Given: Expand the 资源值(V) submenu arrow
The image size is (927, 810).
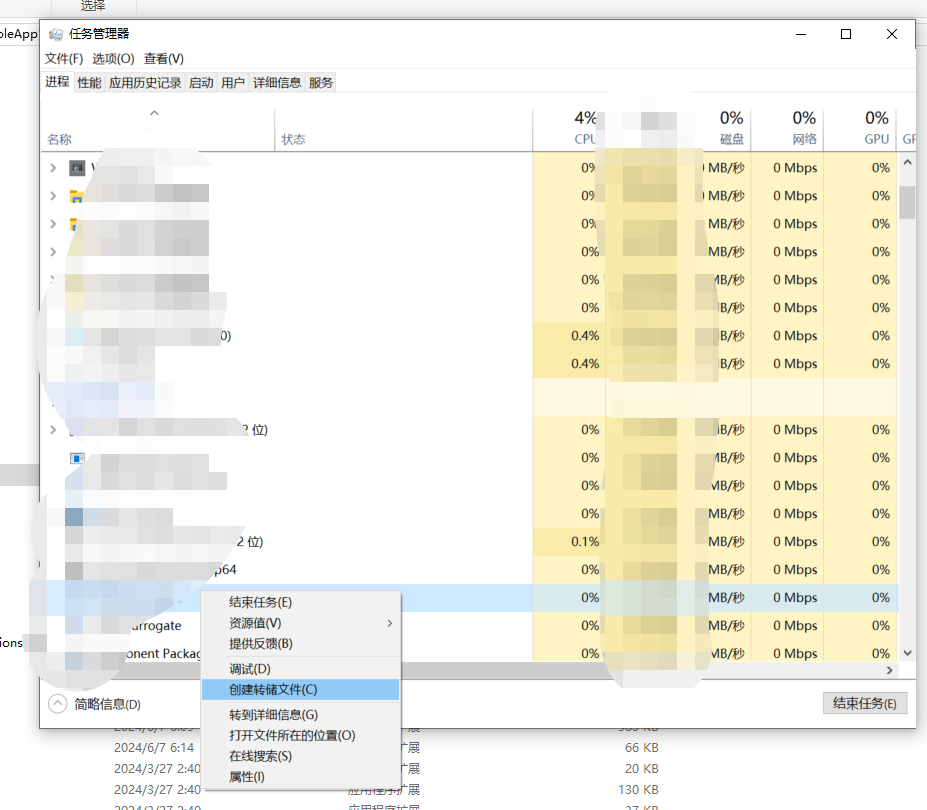Looking at the screenshot, I should point(390,623).
